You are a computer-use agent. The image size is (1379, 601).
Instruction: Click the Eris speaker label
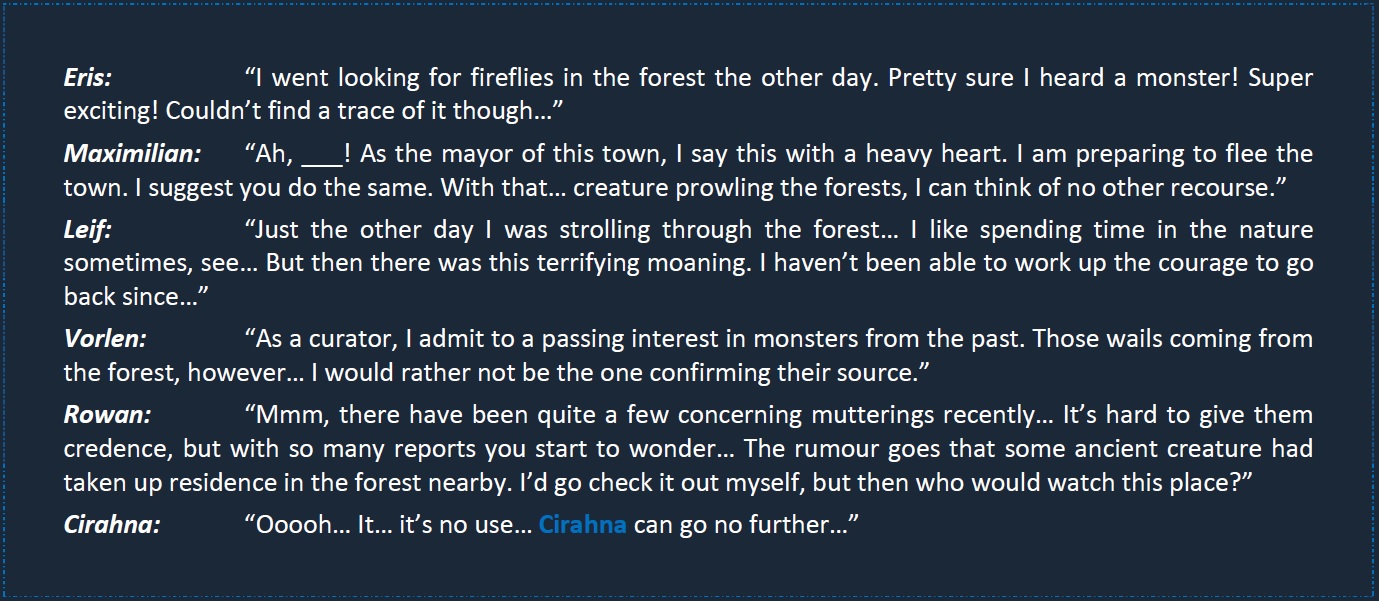point(88,78)
